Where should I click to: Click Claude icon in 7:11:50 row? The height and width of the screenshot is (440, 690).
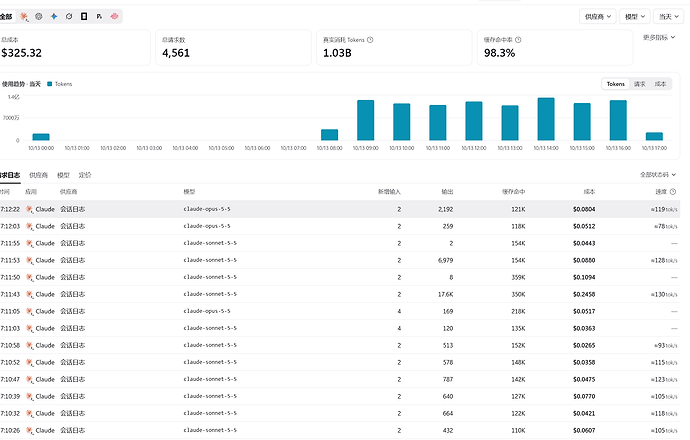tap(29, 278)
